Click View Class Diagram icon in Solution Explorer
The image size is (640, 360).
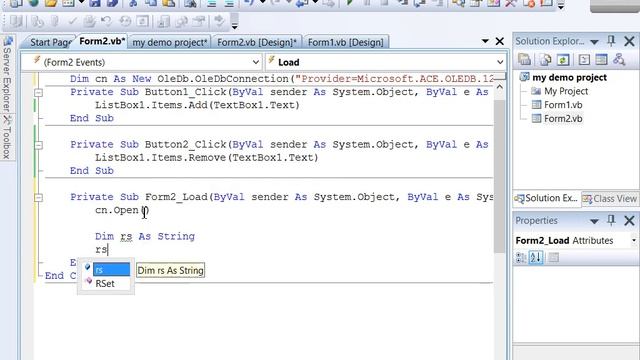point(619,60)
